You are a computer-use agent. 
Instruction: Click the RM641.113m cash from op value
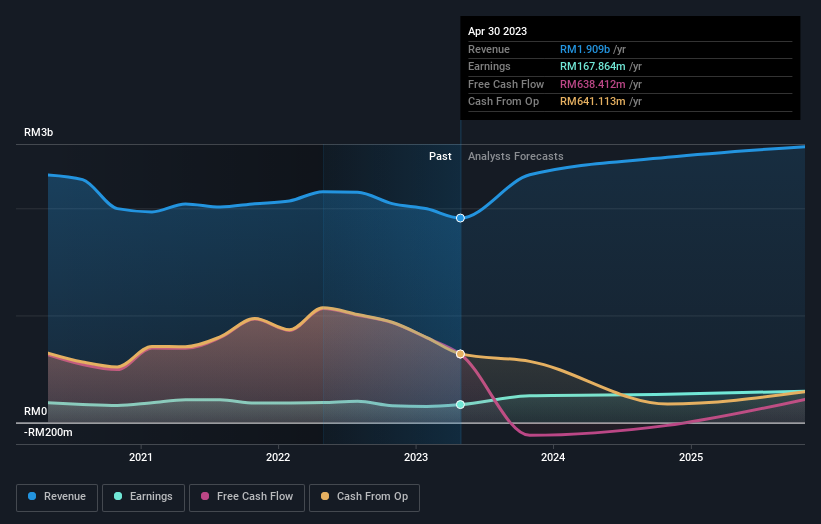tap(593, 102)
